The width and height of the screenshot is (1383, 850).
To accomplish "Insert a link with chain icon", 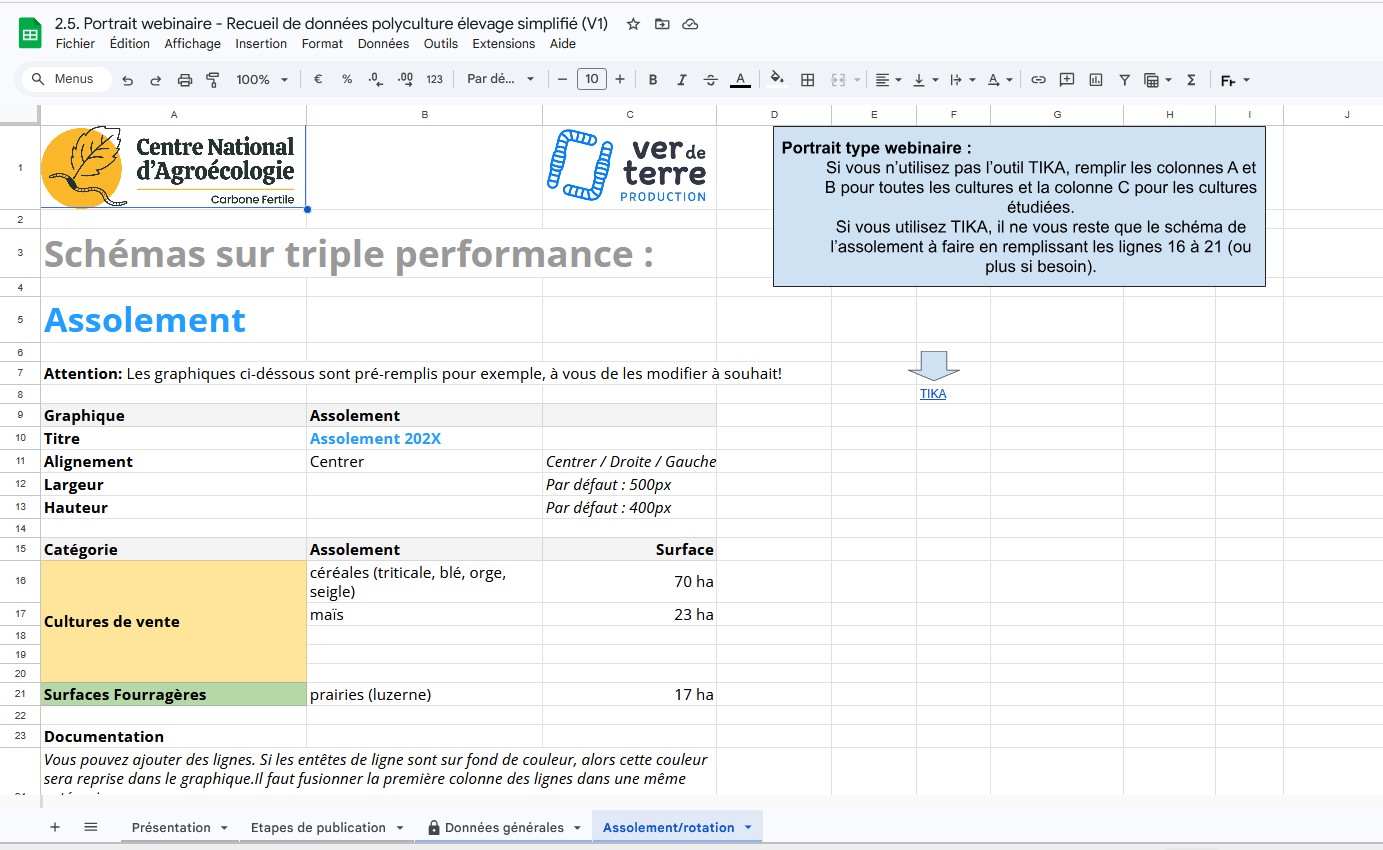I will (1038, 80).
